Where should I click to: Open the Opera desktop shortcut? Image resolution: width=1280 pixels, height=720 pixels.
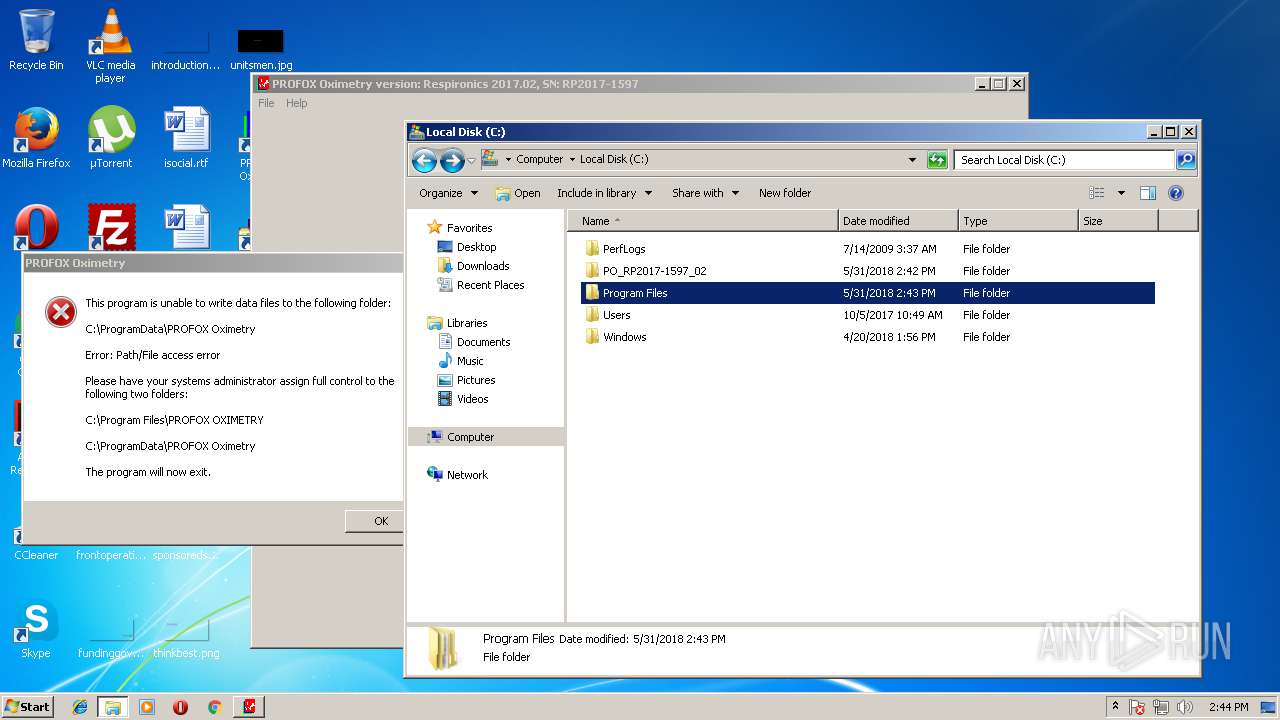(36, 228)
